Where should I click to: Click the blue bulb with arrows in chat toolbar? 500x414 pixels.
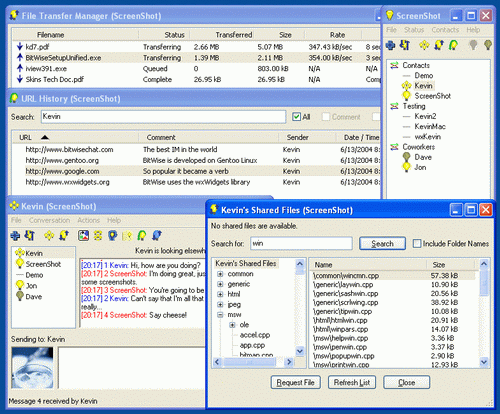157,235
